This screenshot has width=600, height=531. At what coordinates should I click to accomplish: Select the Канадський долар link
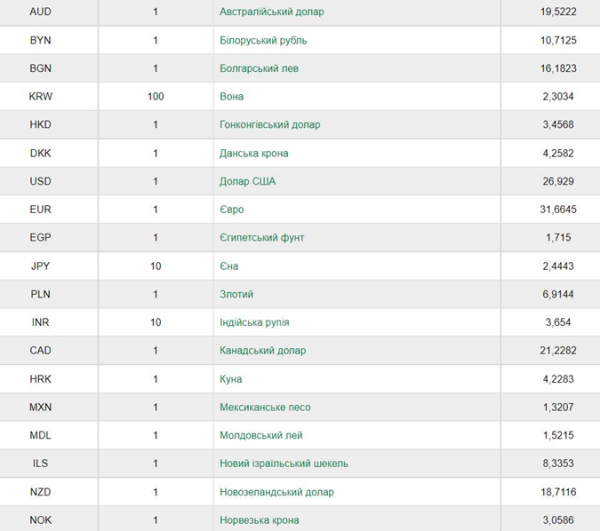[x=263, y=350]
